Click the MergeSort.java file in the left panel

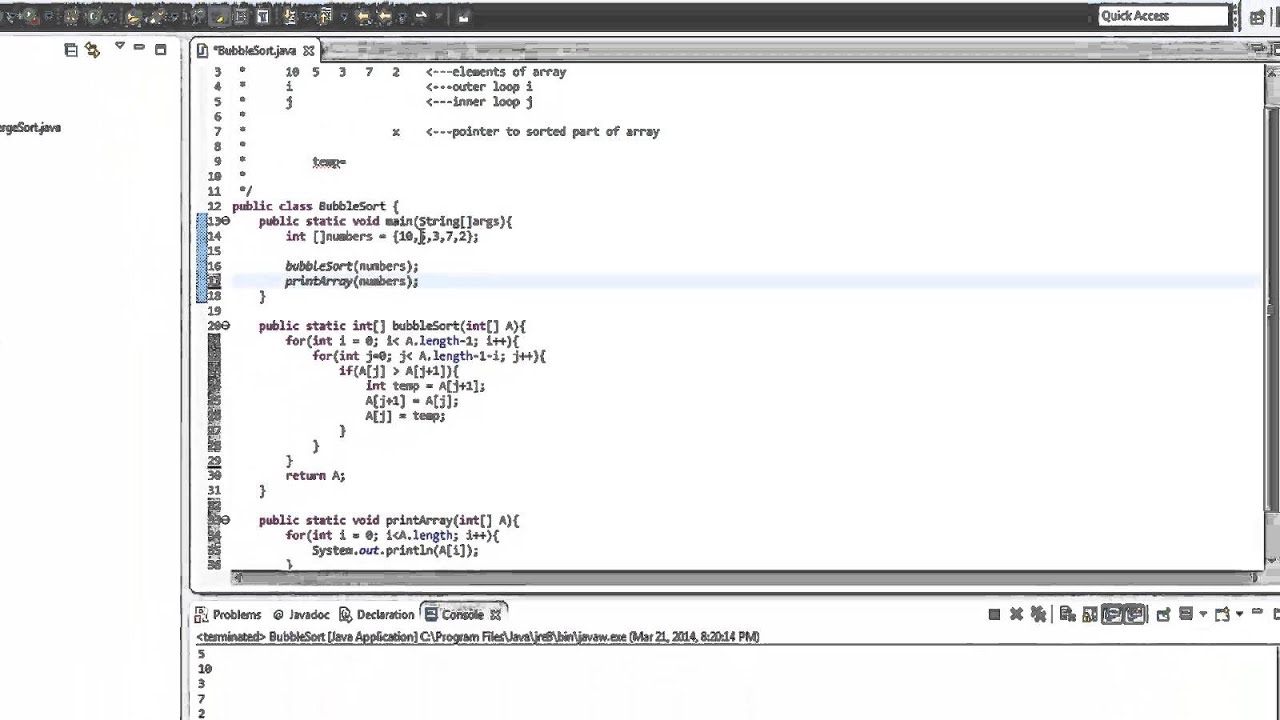click(x=30, y=128)
